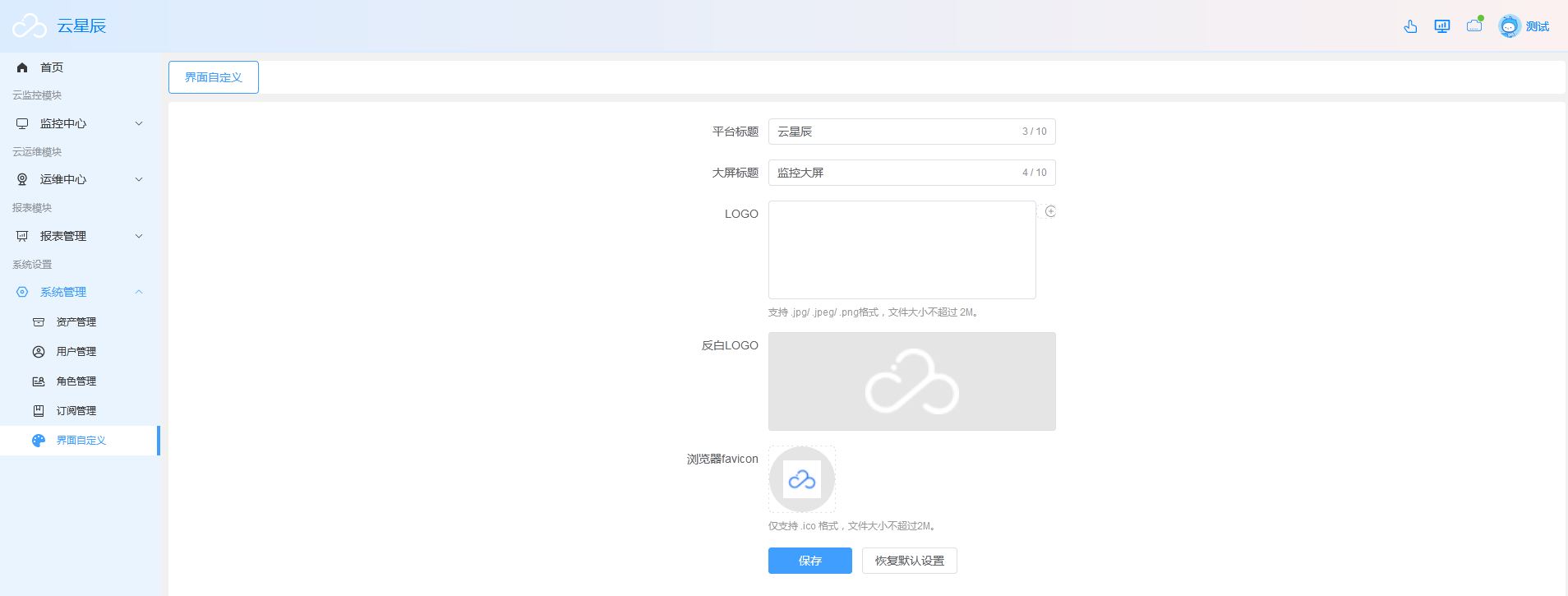Focus the 平台标题 input field

(912, 132)
